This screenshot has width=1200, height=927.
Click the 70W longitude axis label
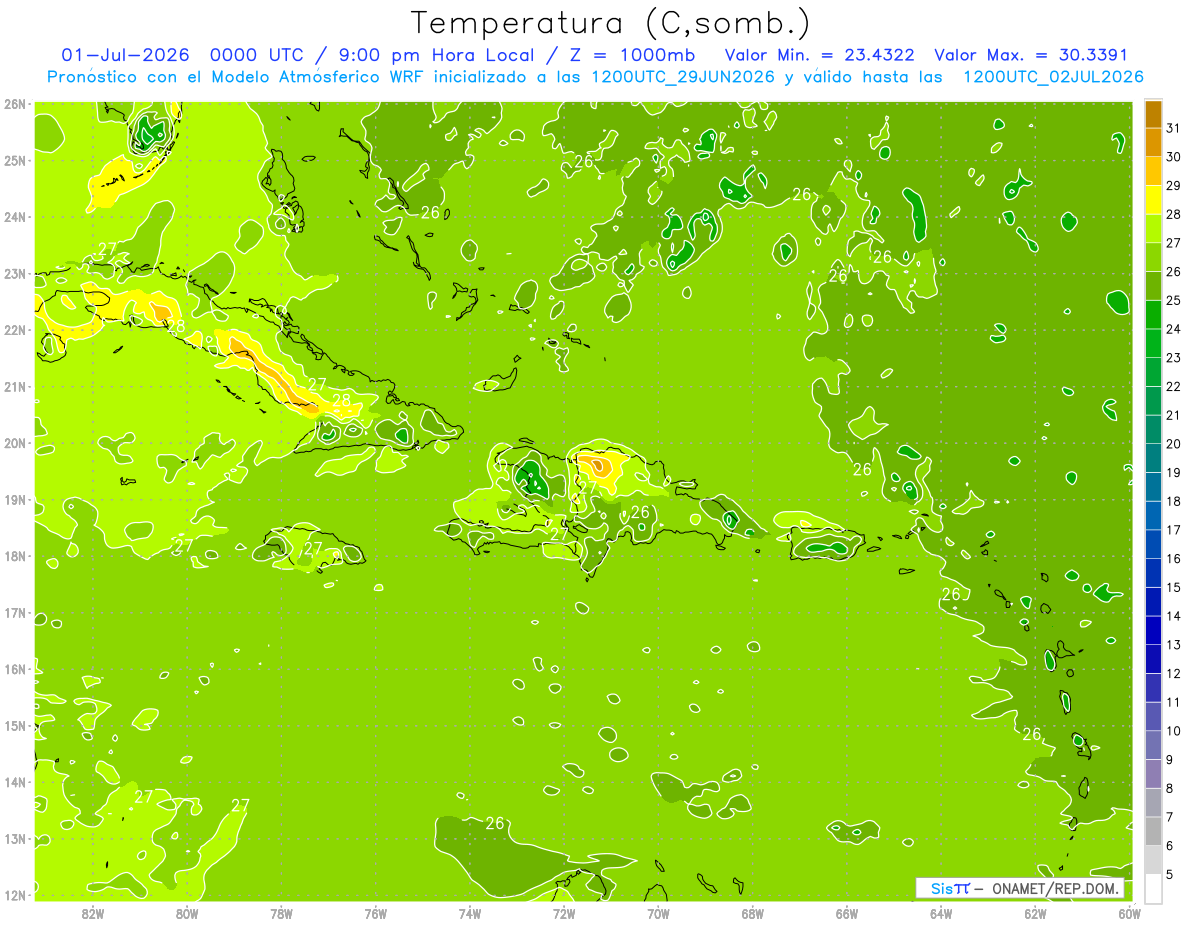pyautogui.click(x=658, y=914)
